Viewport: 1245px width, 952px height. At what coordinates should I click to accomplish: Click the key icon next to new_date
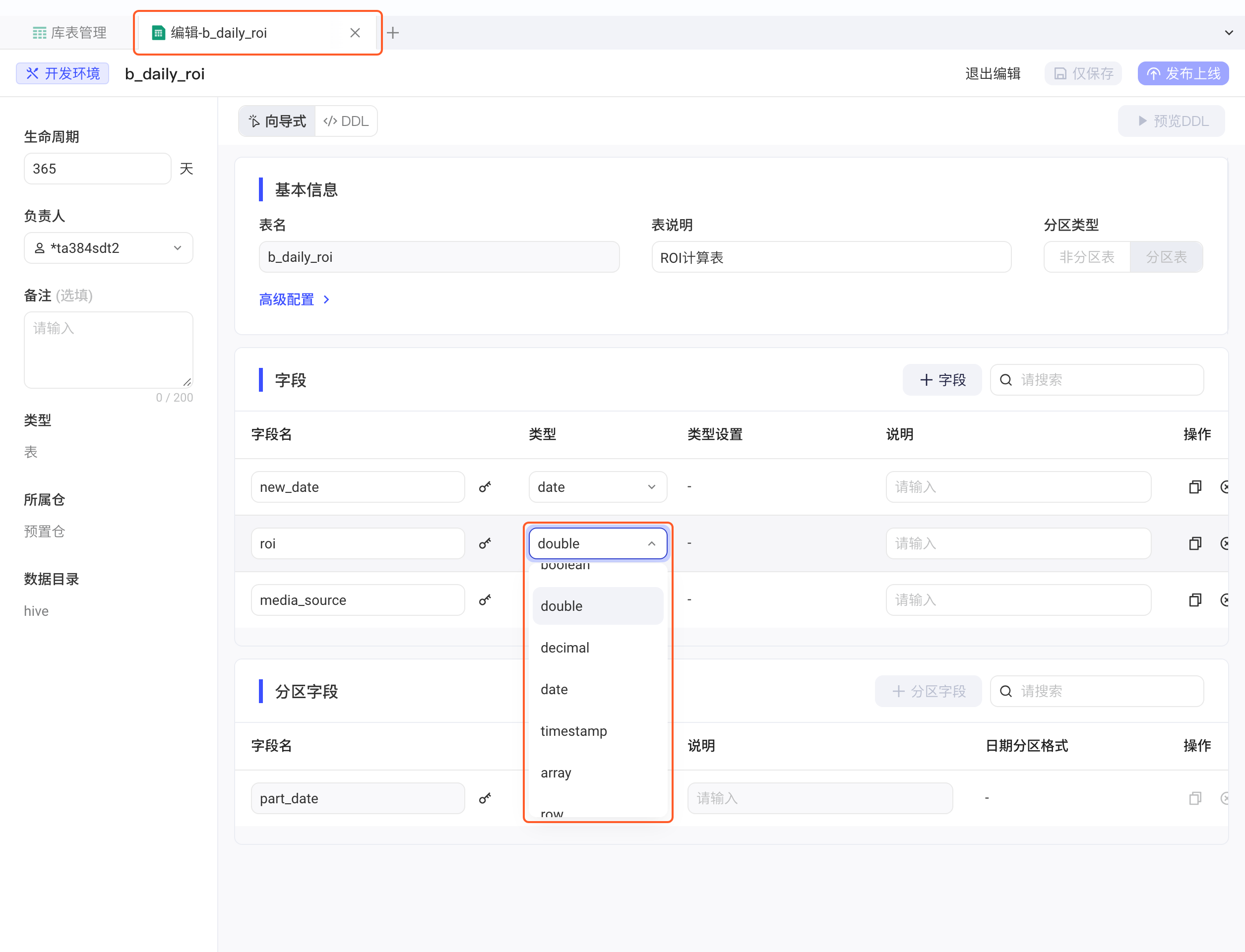(485, 487)
